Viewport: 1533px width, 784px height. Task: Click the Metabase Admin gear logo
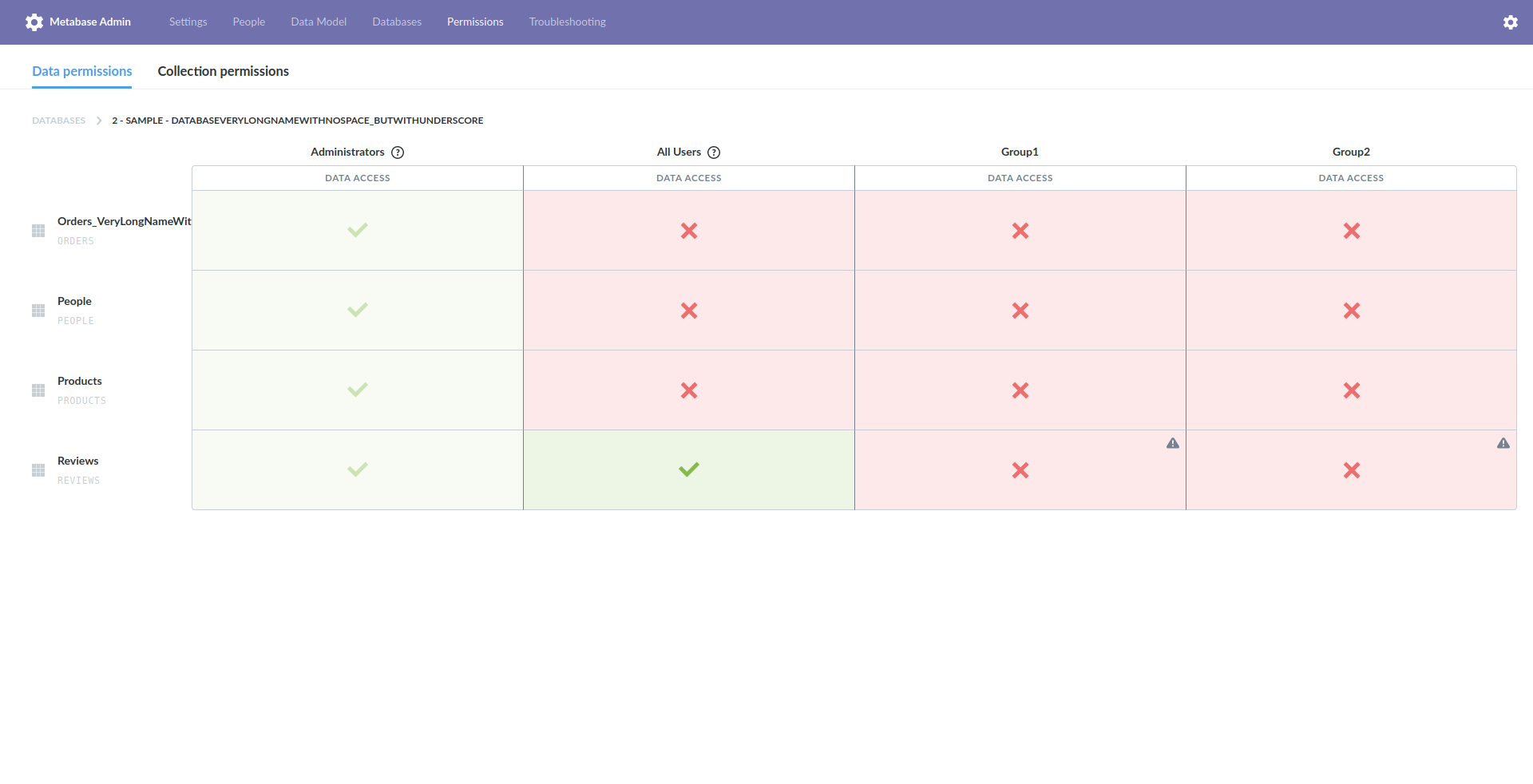[x=34, y=22]
